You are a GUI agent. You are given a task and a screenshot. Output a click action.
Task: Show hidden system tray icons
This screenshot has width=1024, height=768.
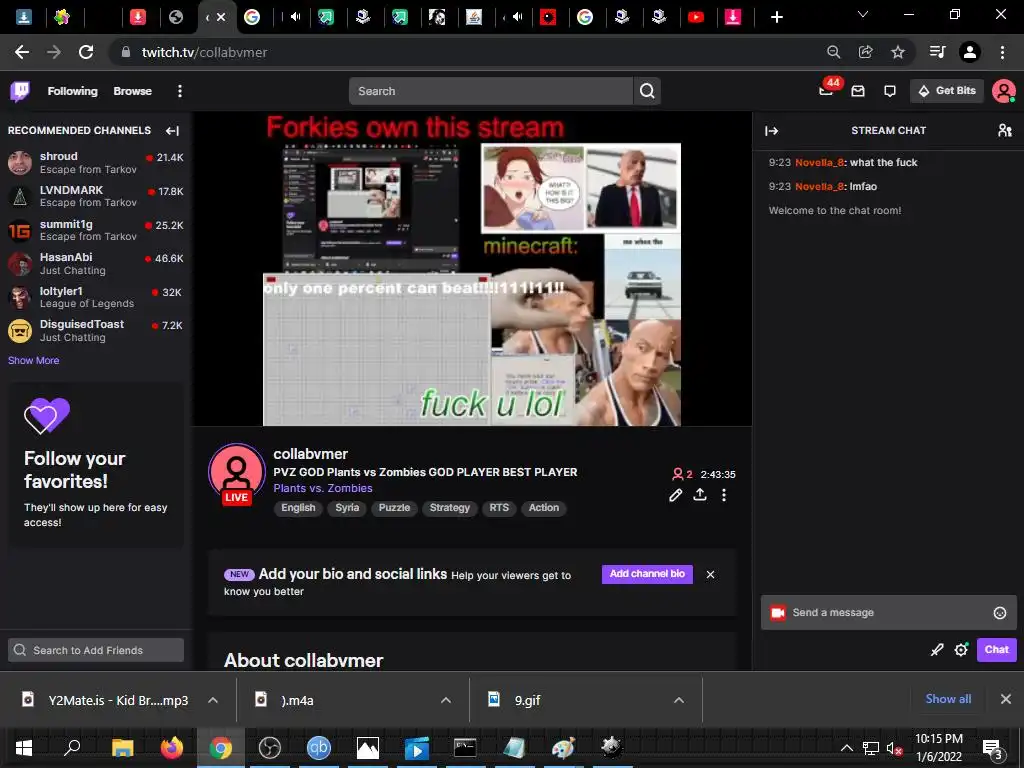pos(846,748)
